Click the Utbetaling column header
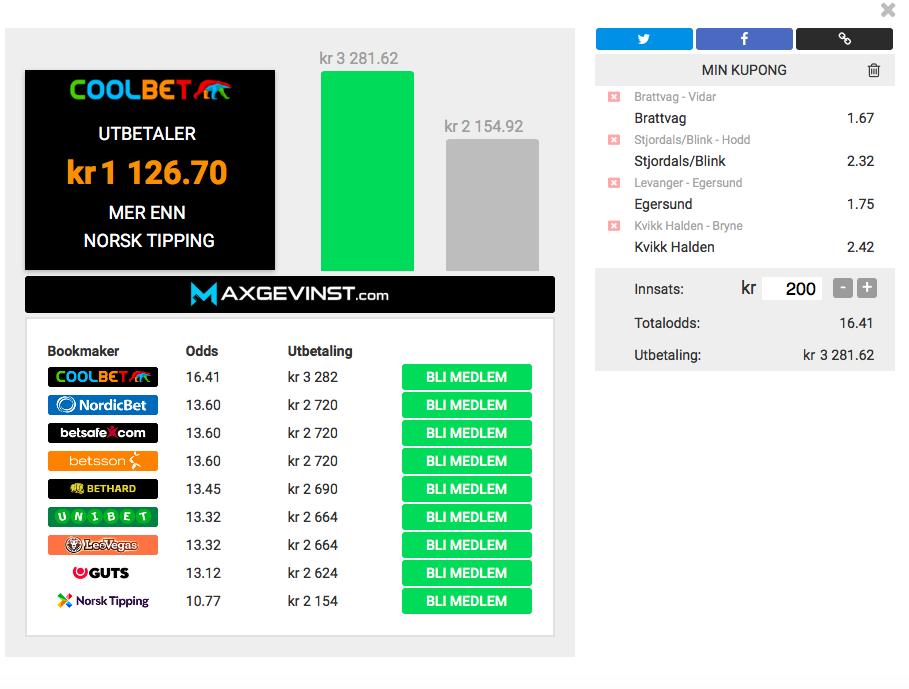This screenshot has height=689, width=909. point(320,351)
